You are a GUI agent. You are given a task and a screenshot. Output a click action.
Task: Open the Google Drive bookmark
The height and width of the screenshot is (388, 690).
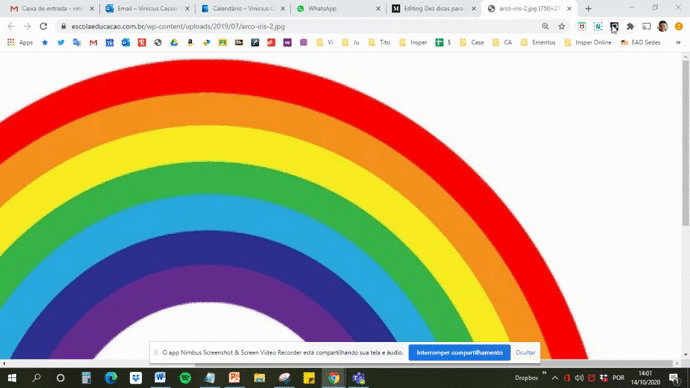[x=174, y=43]
